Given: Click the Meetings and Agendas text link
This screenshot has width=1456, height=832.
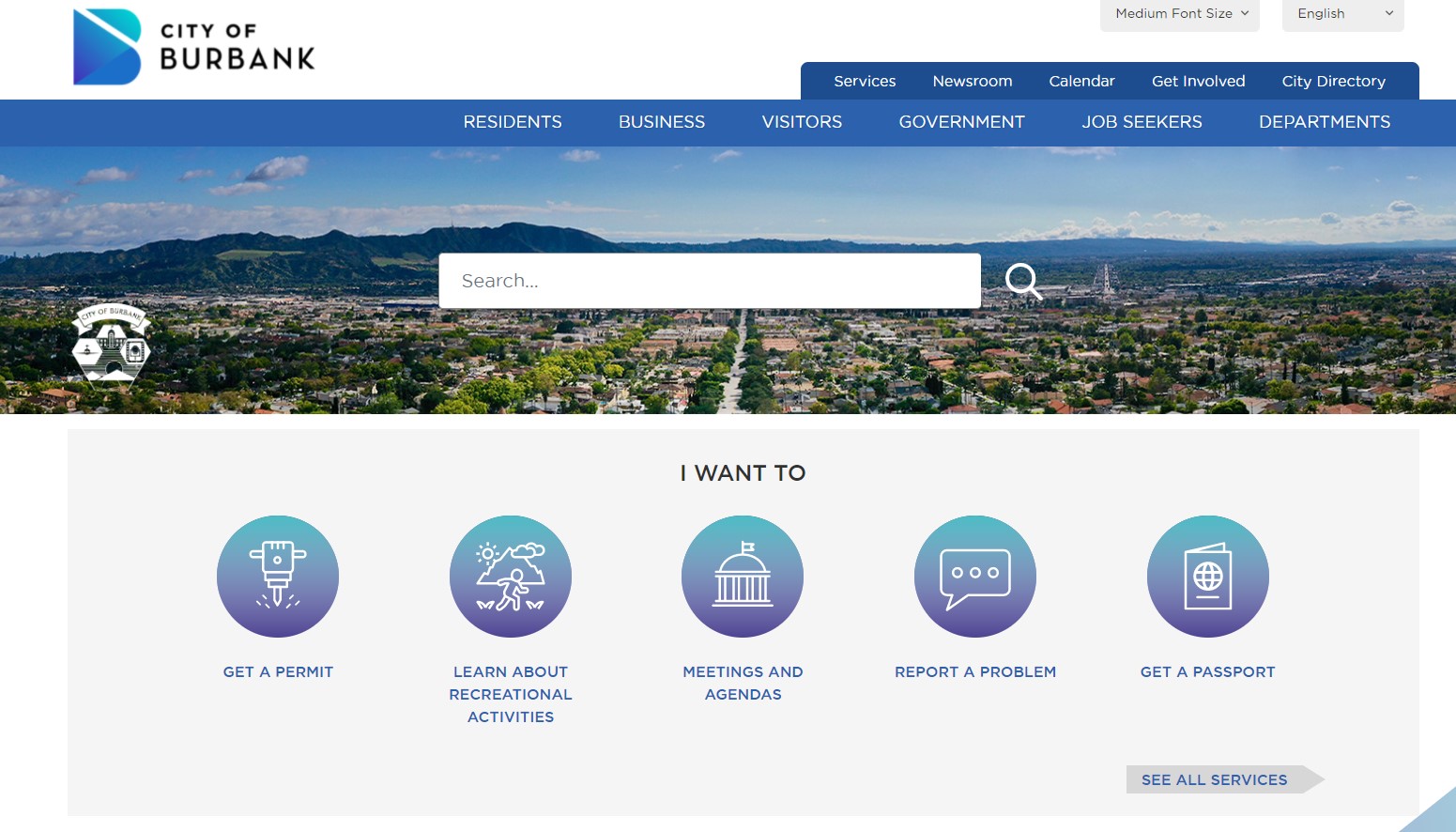Looking at the screenshot, I should (x=743, y=683).
